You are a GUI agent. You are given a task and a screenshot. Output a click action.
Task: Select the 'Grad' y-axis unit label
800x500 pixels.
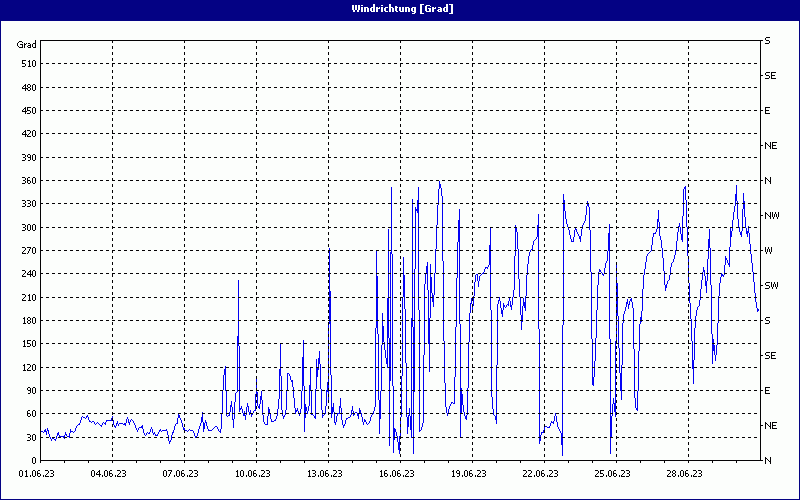[x=27, y=45]
